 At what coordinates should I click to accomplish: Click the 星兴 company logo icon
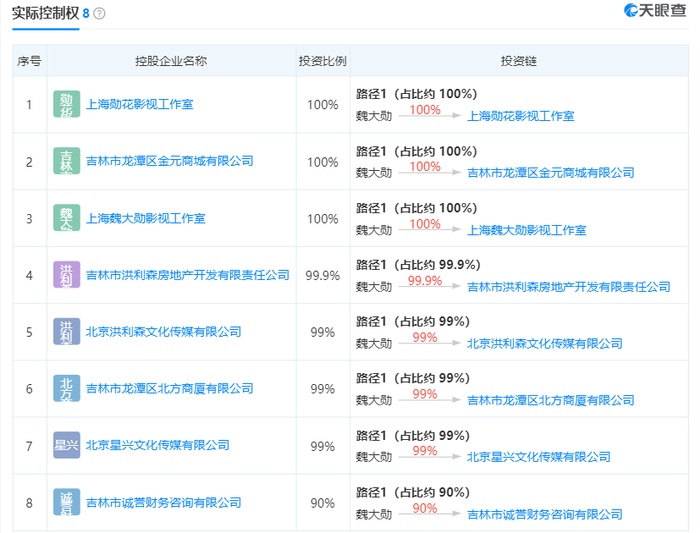pyautogui.click(x=67, y=445)
